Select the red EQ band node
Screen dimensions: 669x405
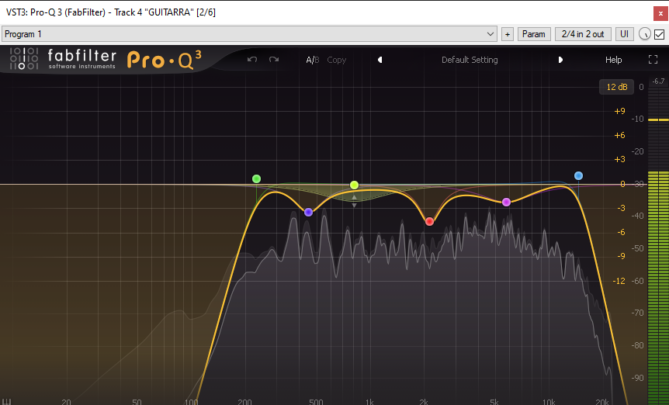[x=430, y=221]
